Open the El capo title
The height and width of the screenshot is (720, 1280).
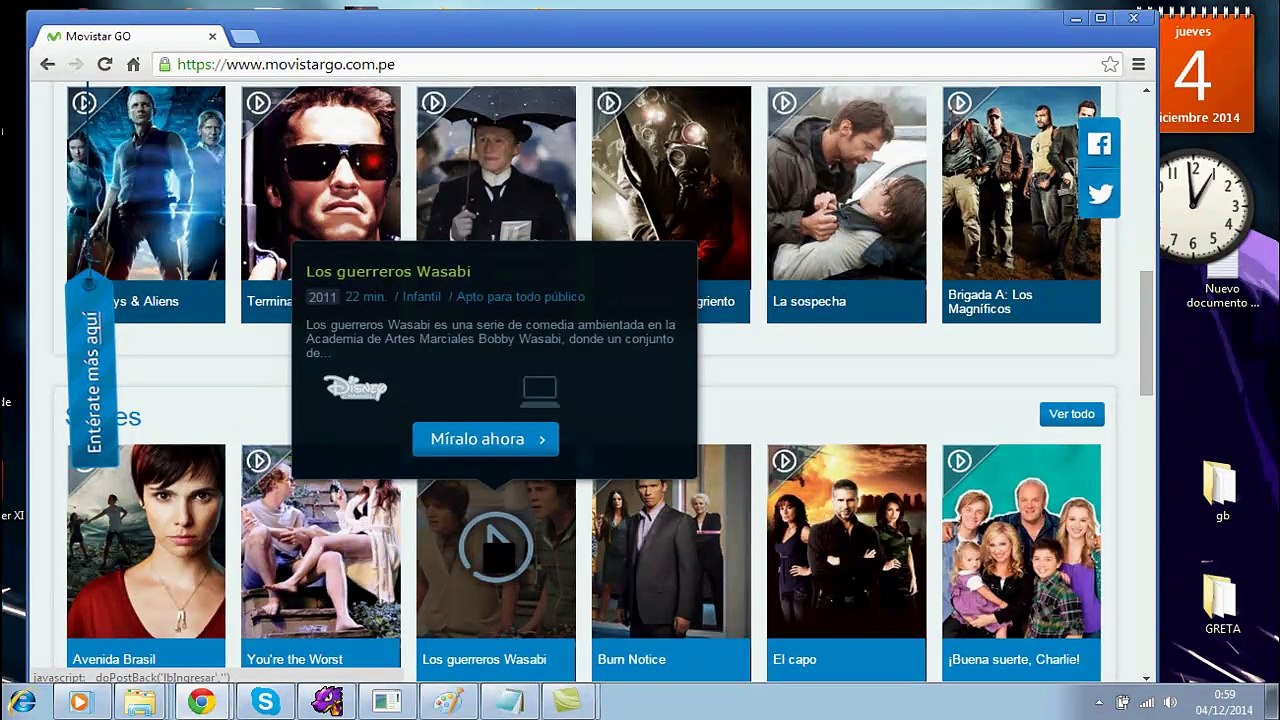tap(795, 659)
